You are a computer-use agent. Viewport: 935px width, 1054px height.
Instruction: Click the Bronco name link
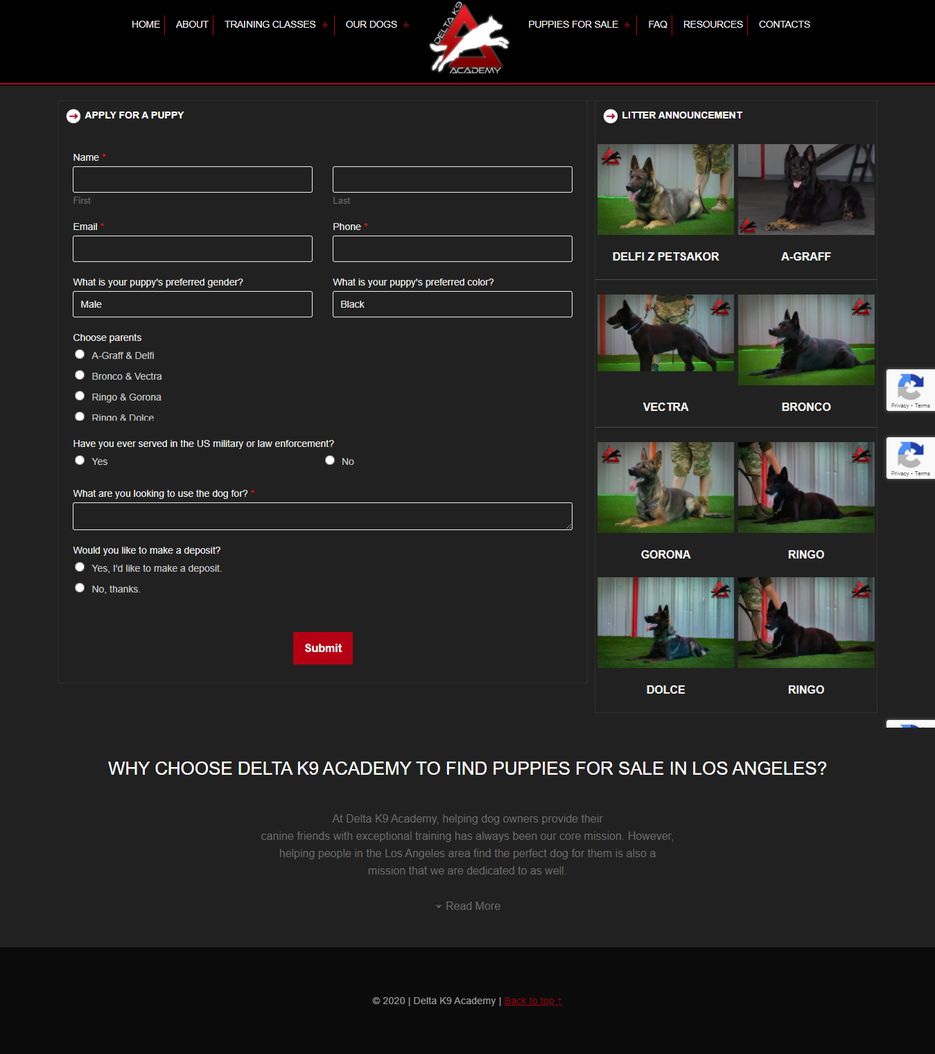pyautogui.click(x=806, y=407)
